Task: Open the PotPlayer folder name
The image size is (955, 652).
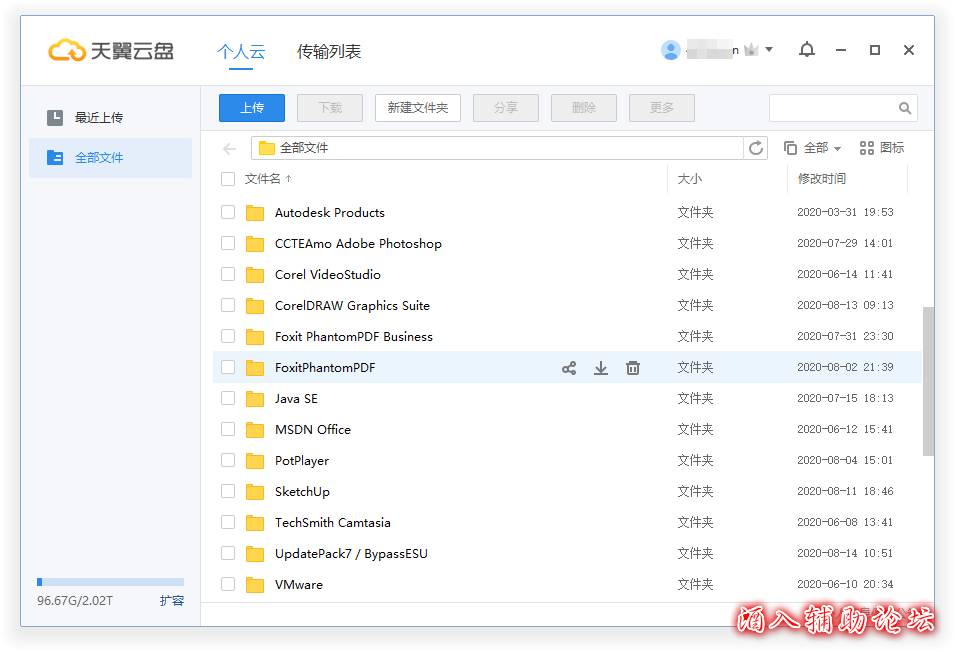Action: 301,461
